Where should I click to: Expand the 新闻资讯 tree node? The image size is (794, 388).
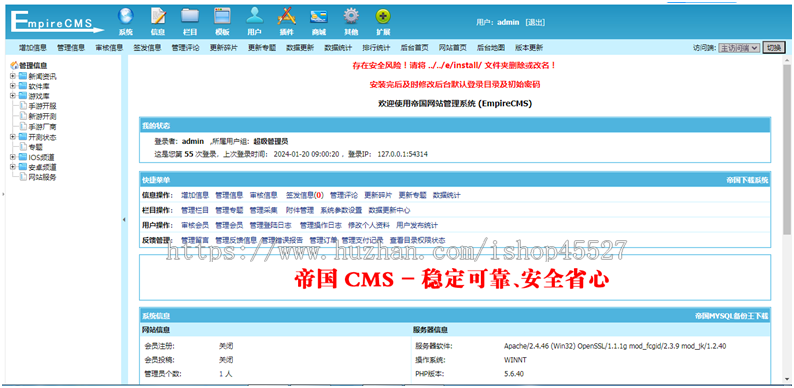pos(13,76)
